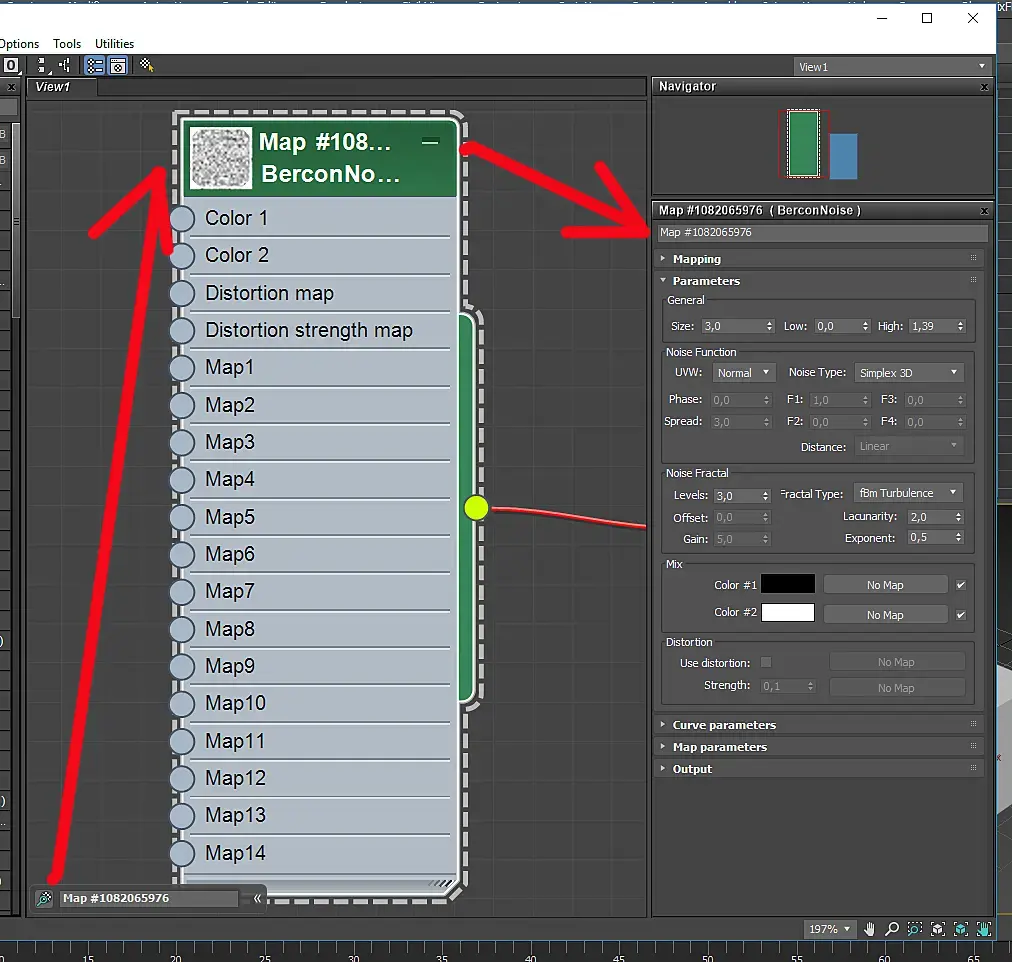1012x962 pixels.
Task: Collapse the BerconNoise node with minus icon
Action: click(x=430, y=142)
